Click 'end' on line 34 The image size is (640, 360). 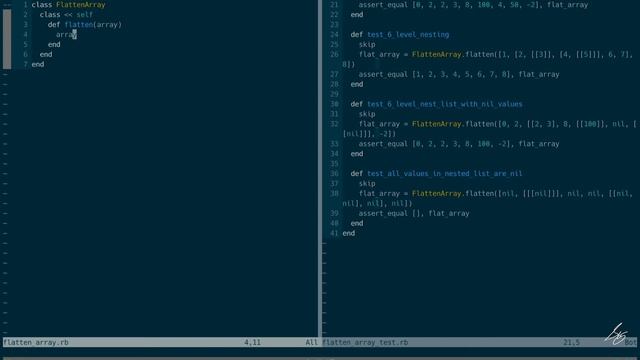pyautogui.click(x=357, y=154)
